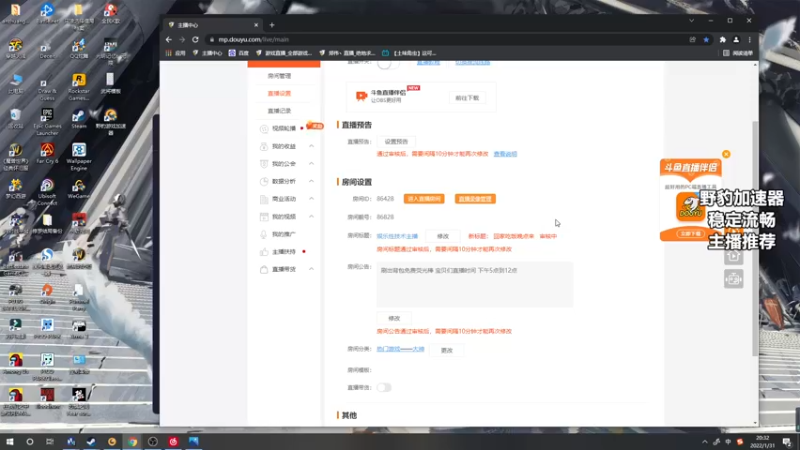Viewport: 800px width, 450px height.
Task: Click the 直播带货 shopping bag icon
Action: 264,269
